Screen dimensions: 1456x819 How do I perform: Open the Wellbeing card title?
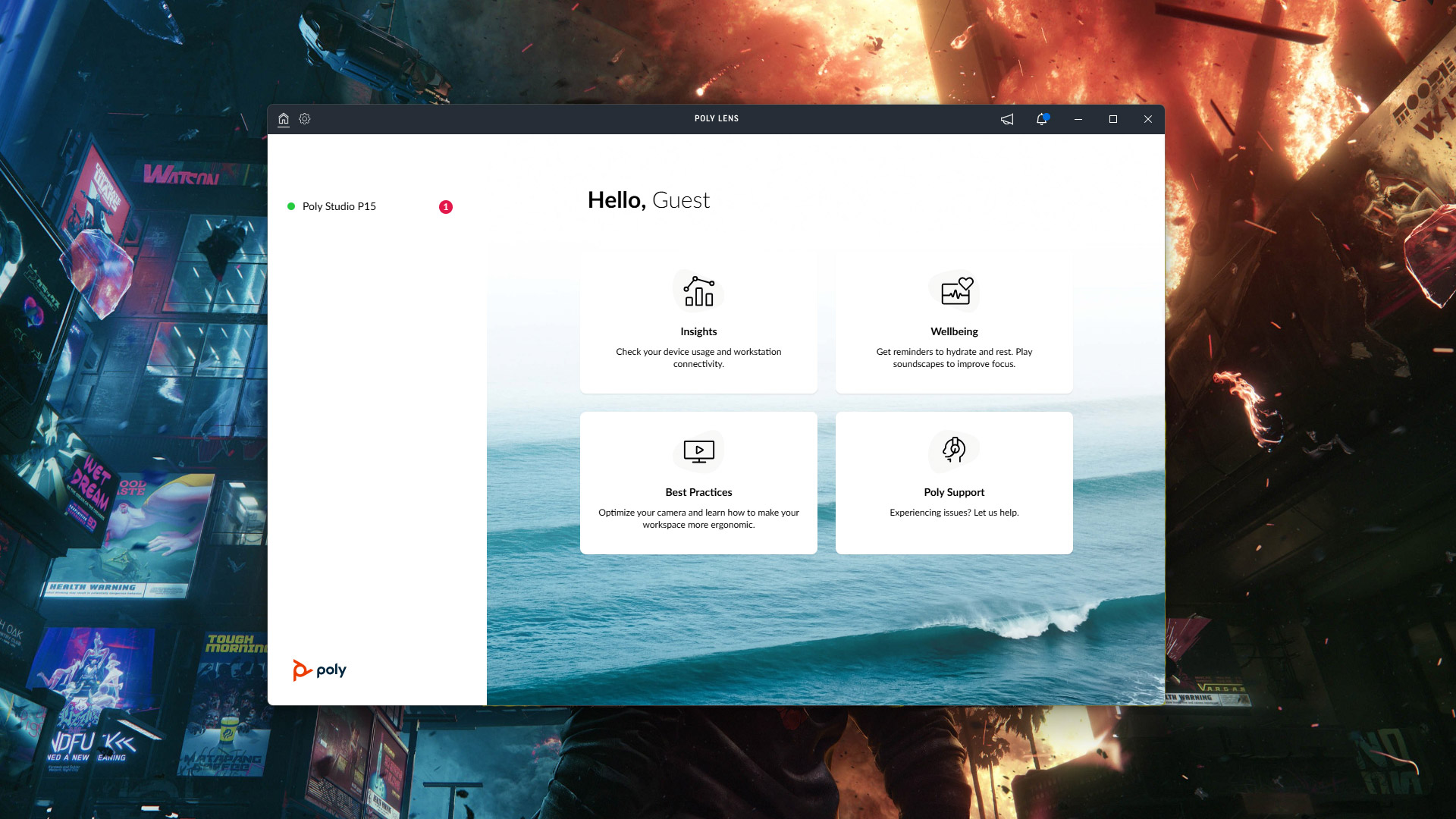[954, 331]
